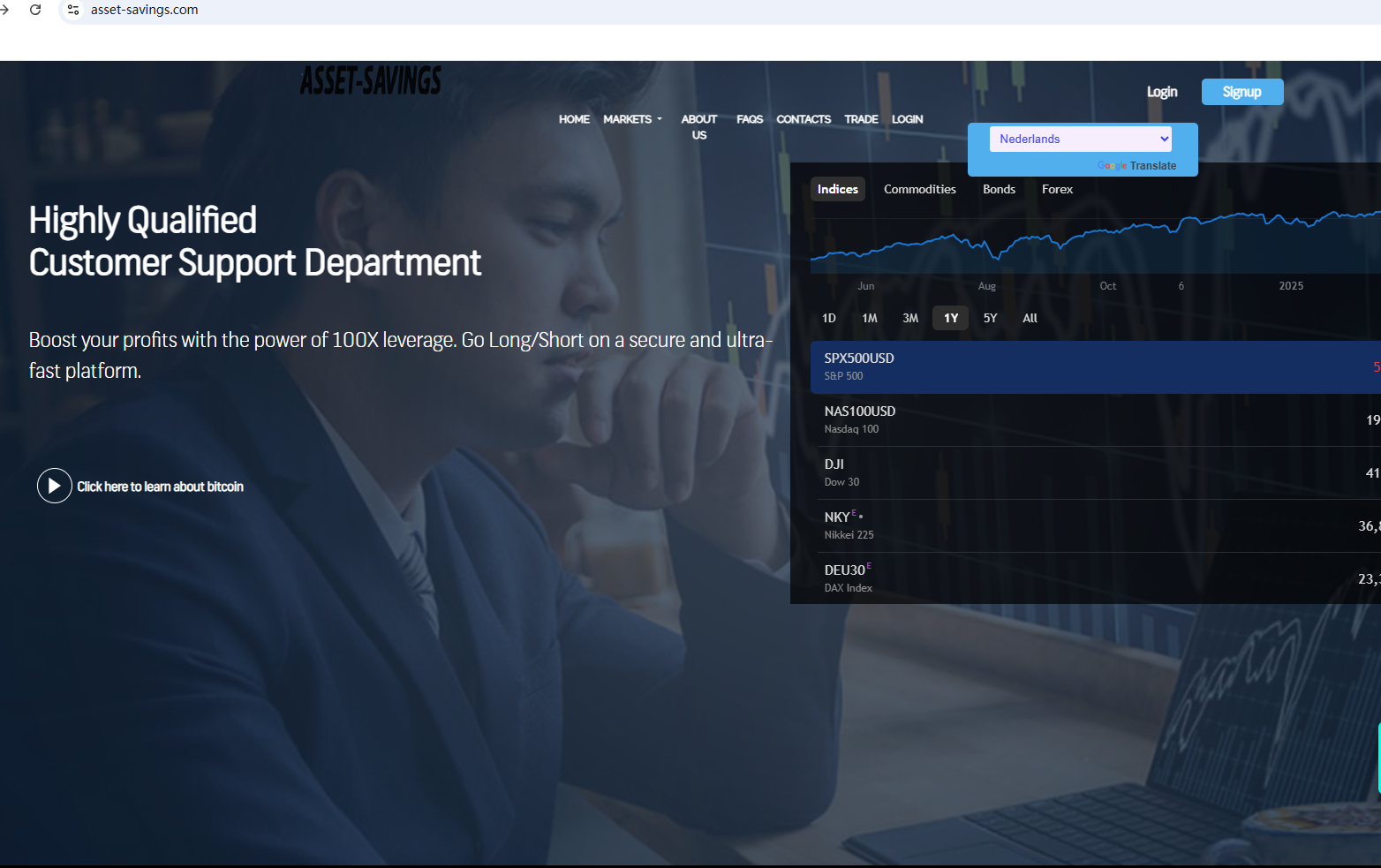The height and width of the screenshot is (868, 1381).
Task: Select the SPX500USD S&P 500 row
Action: tap(1096, 367)
